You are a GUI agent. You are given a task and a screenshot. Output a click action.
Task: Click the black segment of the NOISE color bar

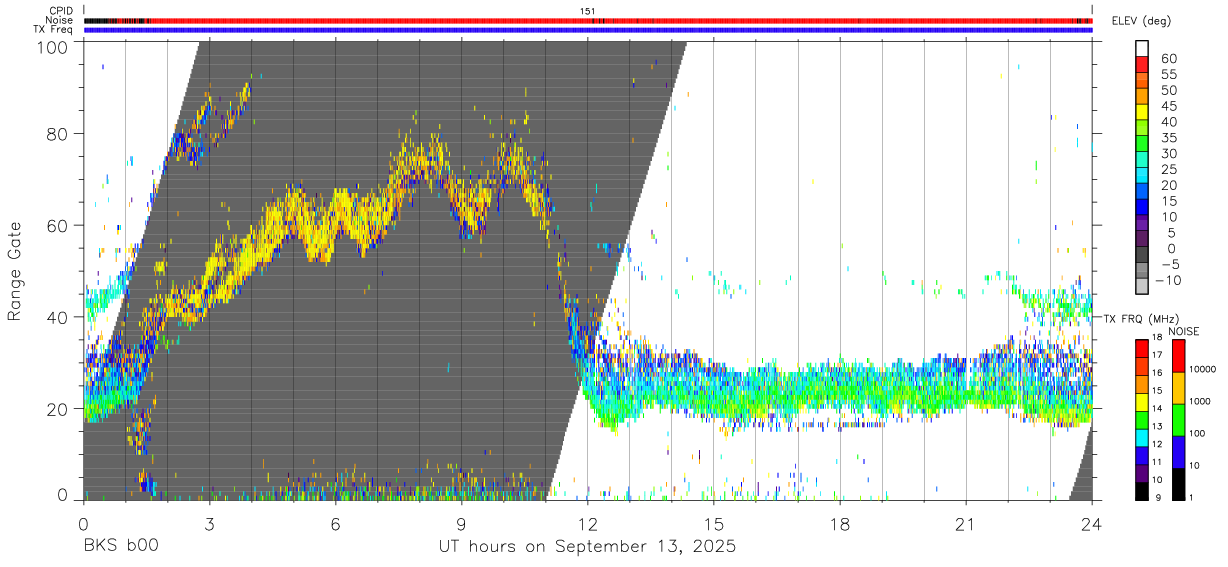point(1179,484)
